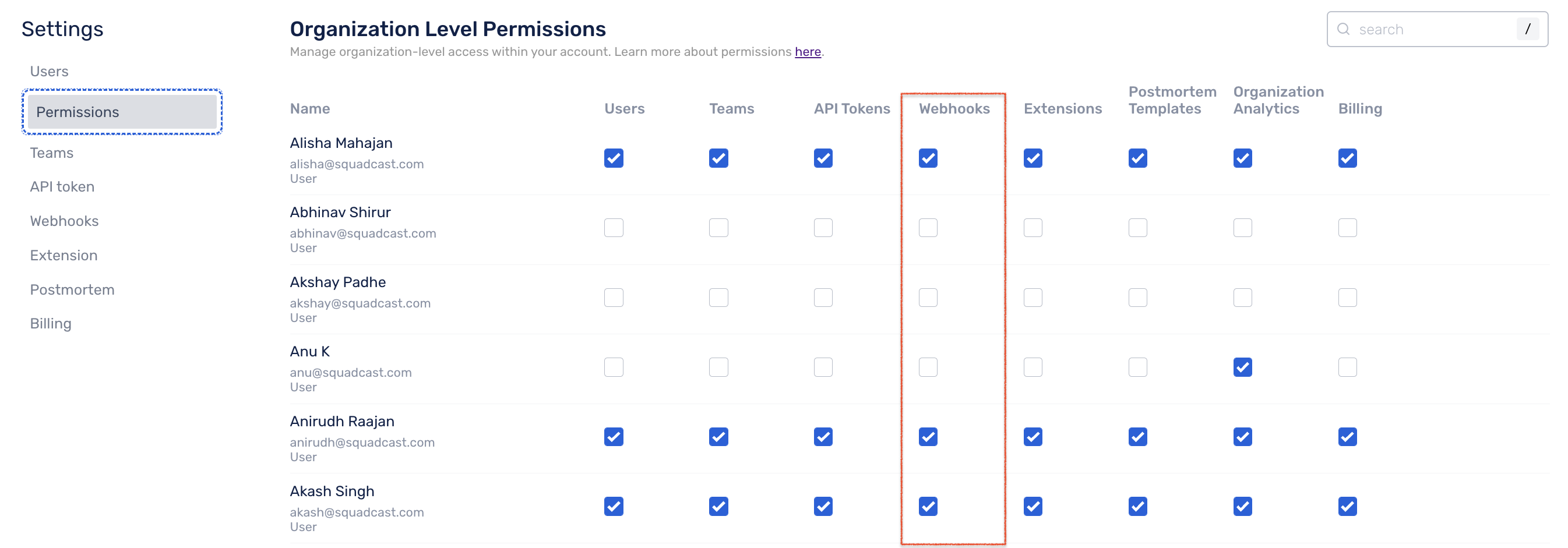Disable Webhooks permission for Akash Singh
The width and height of the screenshot is (1568, 548).
pos(928,505)
